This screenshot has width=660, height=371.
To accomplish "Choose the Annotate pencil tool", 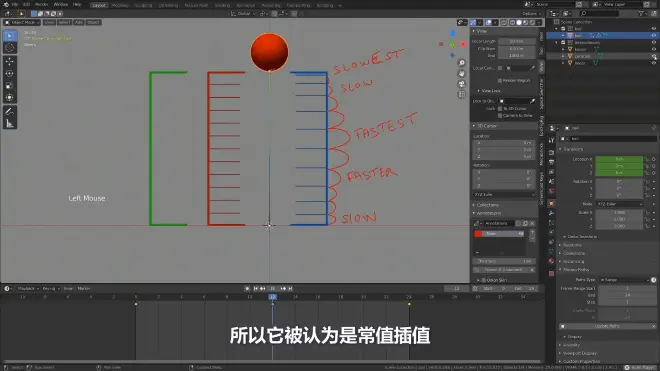I will (9, 112).
